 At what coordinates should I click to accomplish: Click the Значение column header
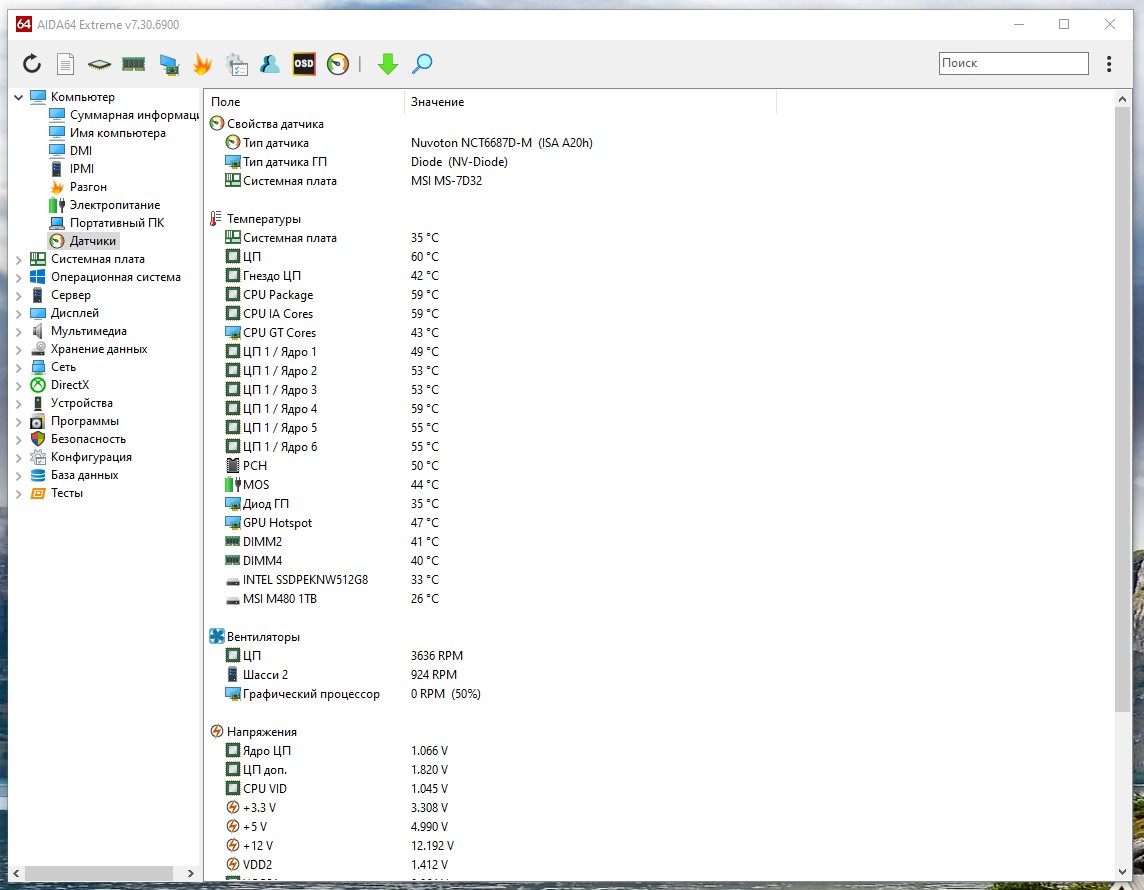coord(590,102)
